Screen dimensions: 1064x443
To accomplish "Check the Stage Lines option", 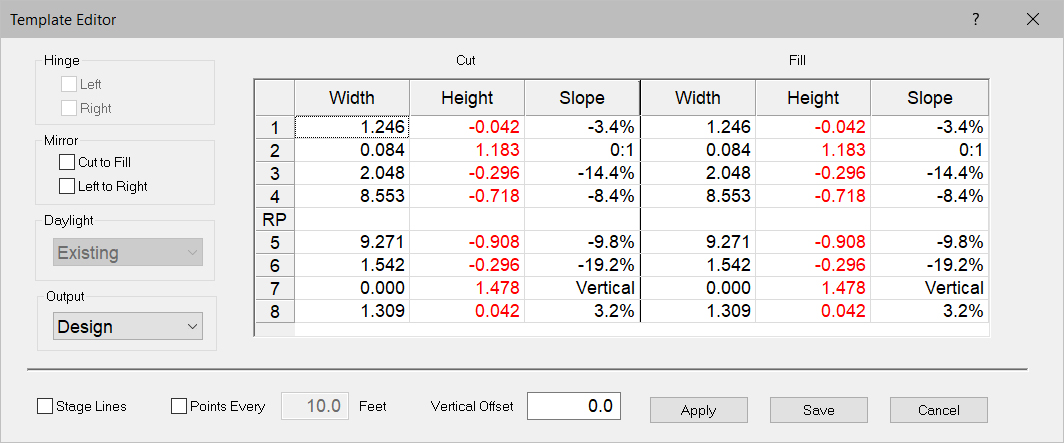I will pyautogui.click(x=45, y=407).
